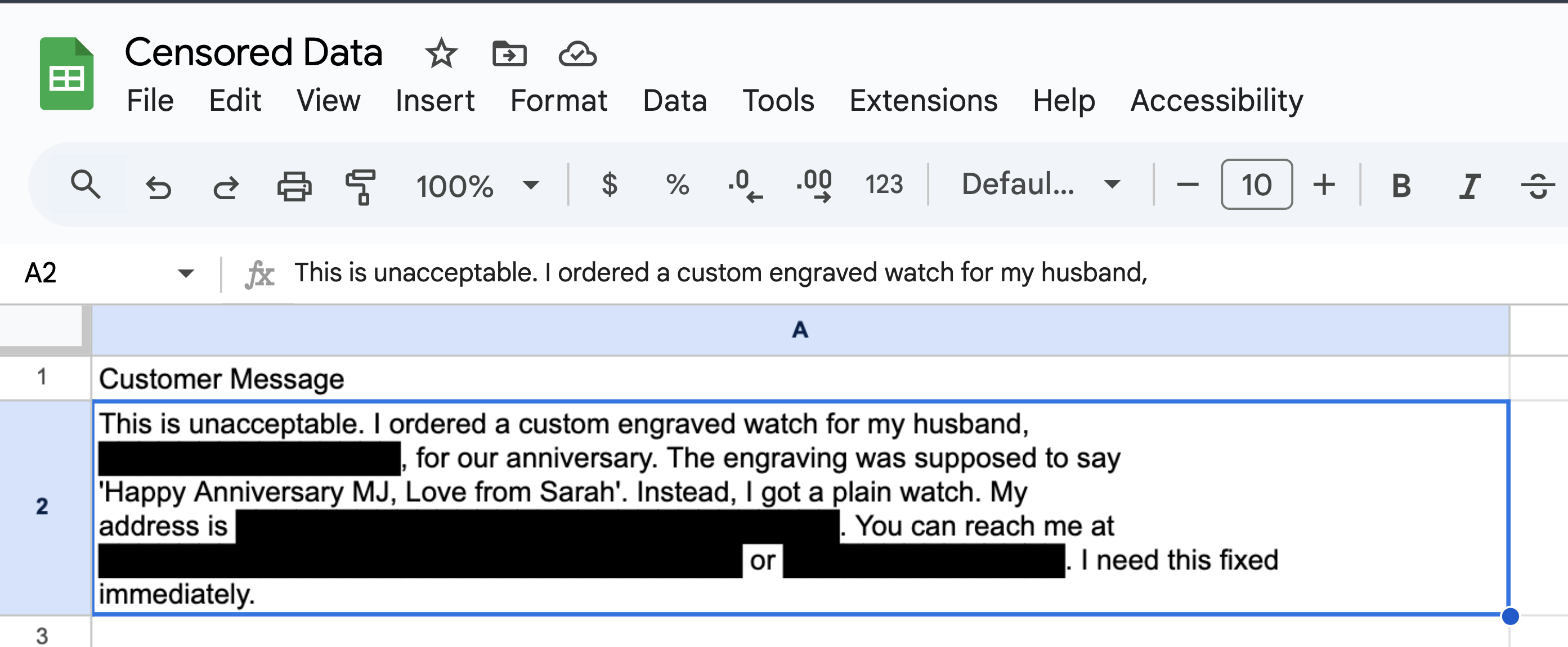
Task: Click the redo arrow icon
Action: 226,186
